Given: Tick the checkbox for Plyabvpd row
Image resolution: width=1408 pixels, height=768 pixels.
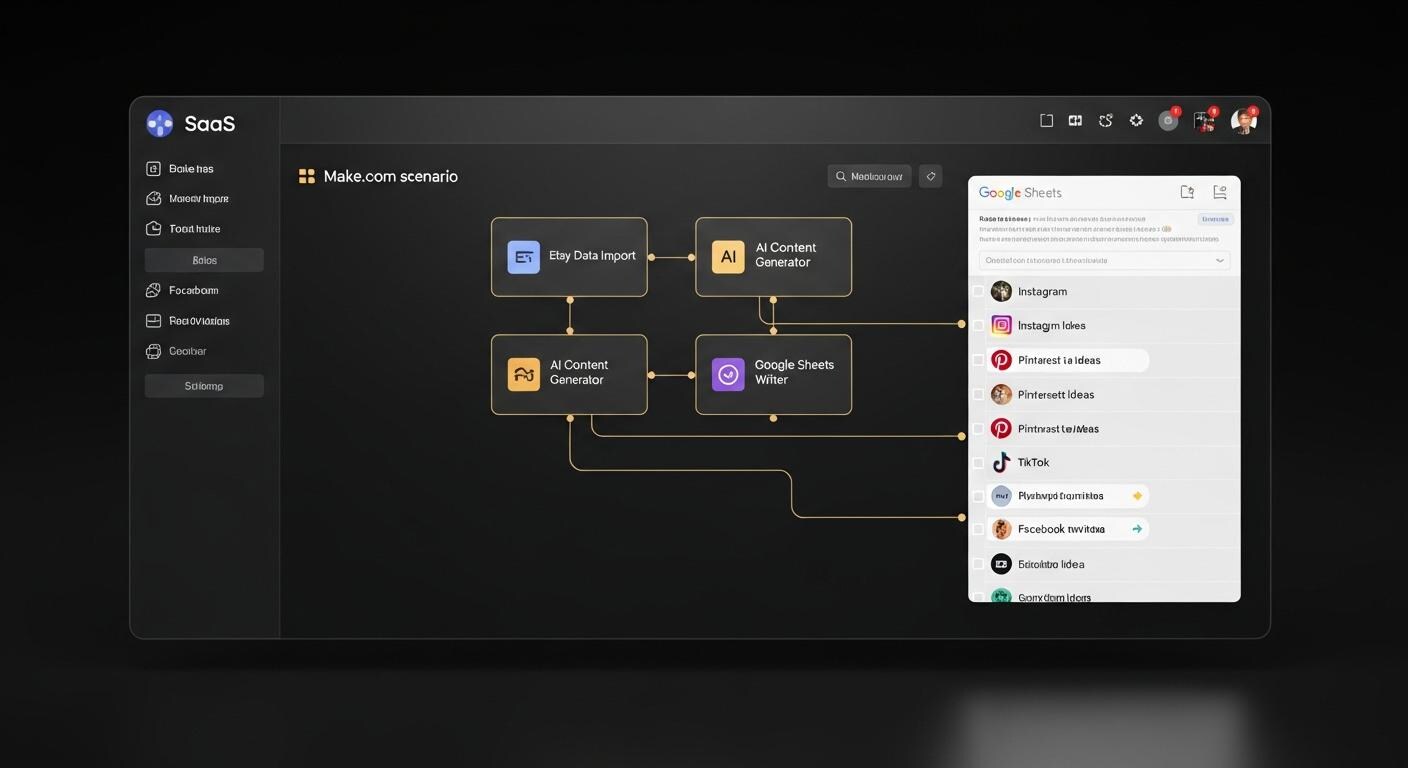Looking at the screenshot, I should click(978, 496).
